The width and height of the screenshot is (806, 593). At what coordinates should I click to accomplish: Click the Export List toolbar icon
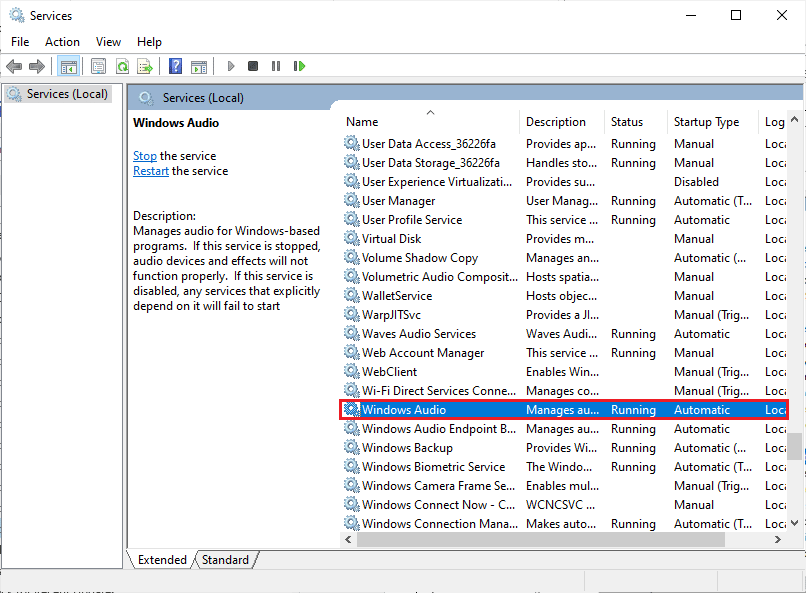[145, 66]
